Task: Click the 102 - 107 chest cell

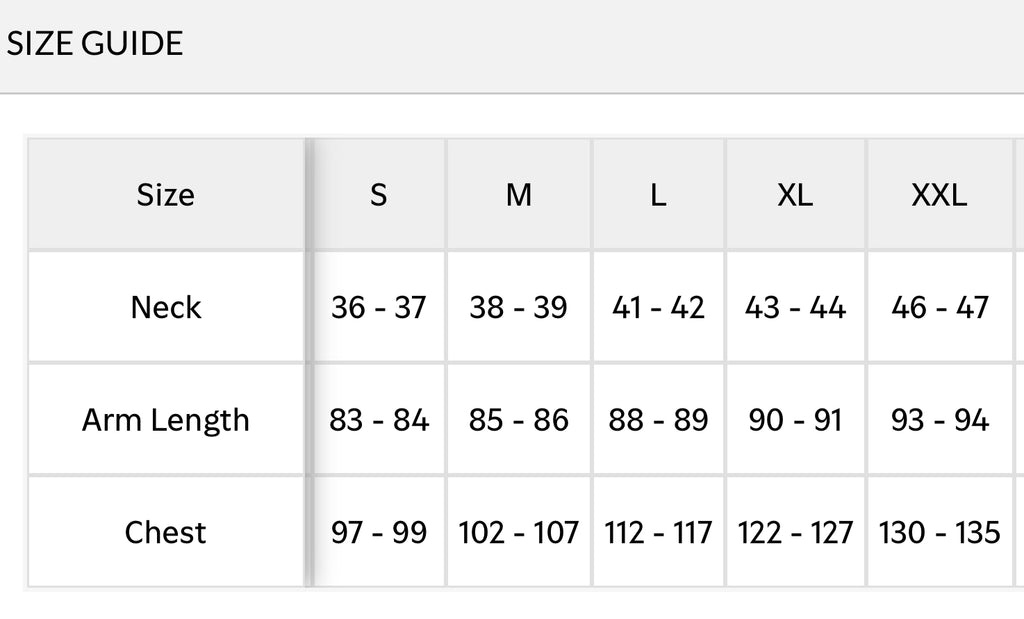Action: (519, 532)
